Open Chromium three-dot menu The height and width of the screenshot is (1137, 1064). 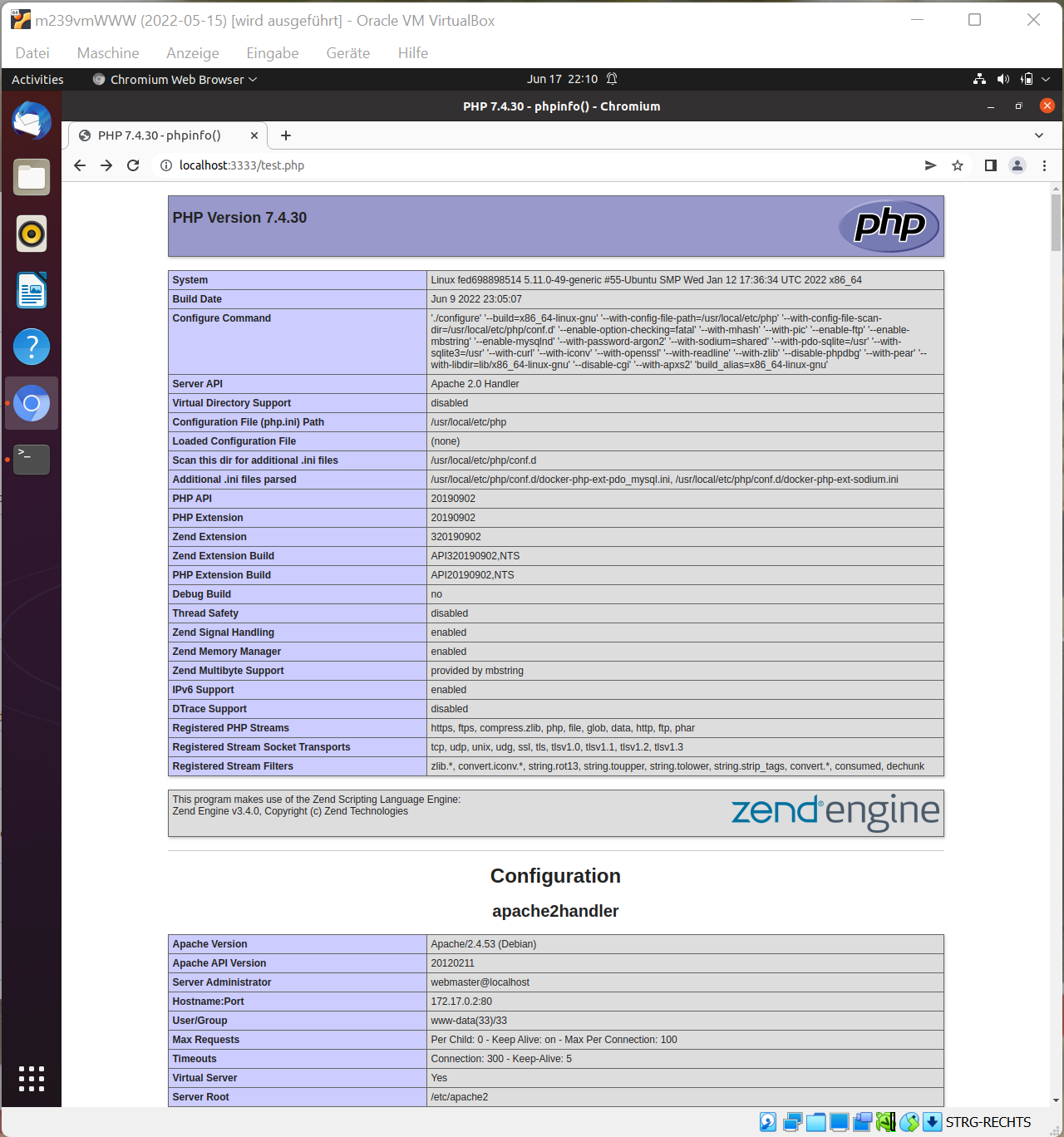click(x=1044, y=165)
